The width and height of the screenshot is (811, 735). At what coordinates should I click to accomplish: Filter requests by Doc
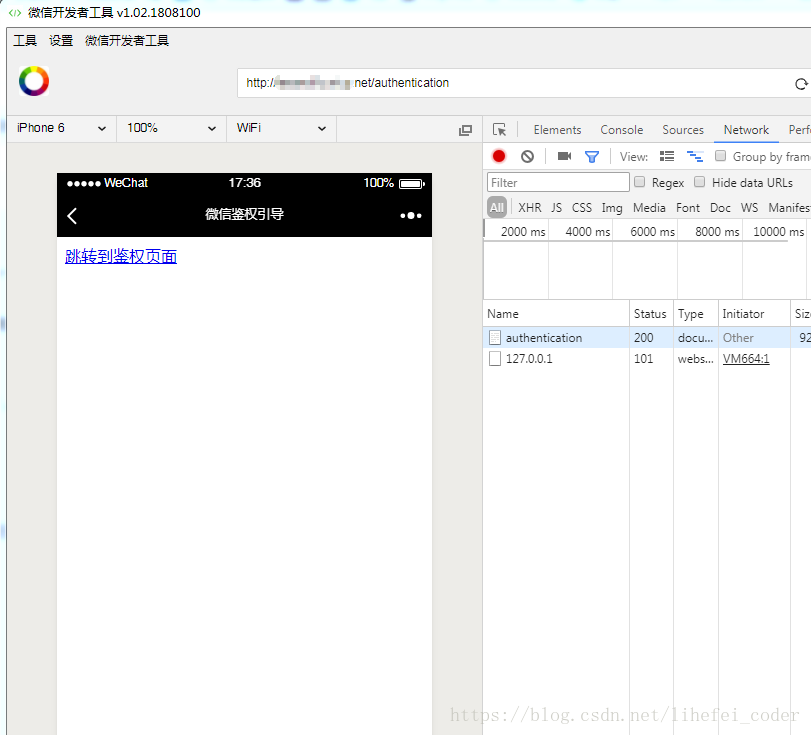click(720, 208)
